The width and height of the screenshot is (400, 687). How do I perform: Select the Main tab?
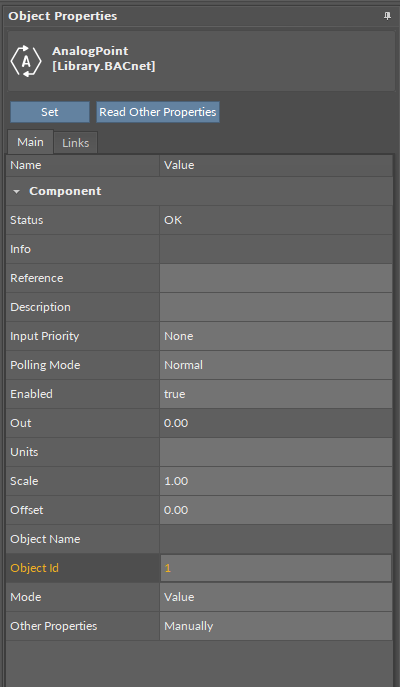(x=30, y=142)
